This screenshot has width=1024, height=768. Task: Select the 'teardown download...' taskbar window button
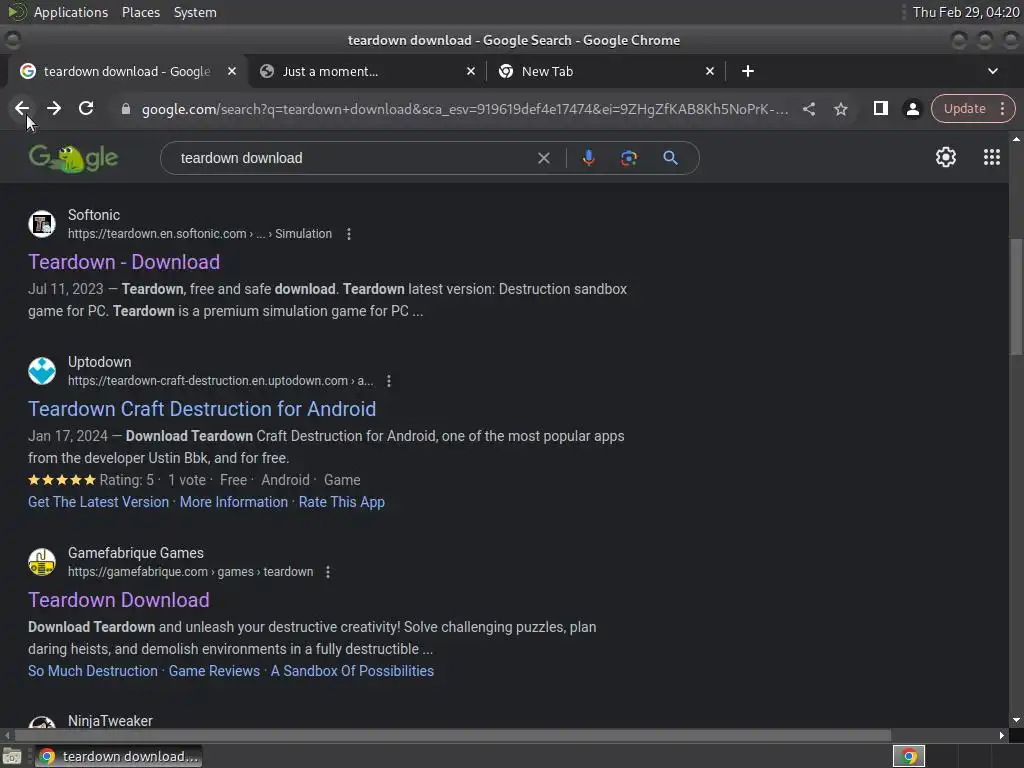click(118, 756)
